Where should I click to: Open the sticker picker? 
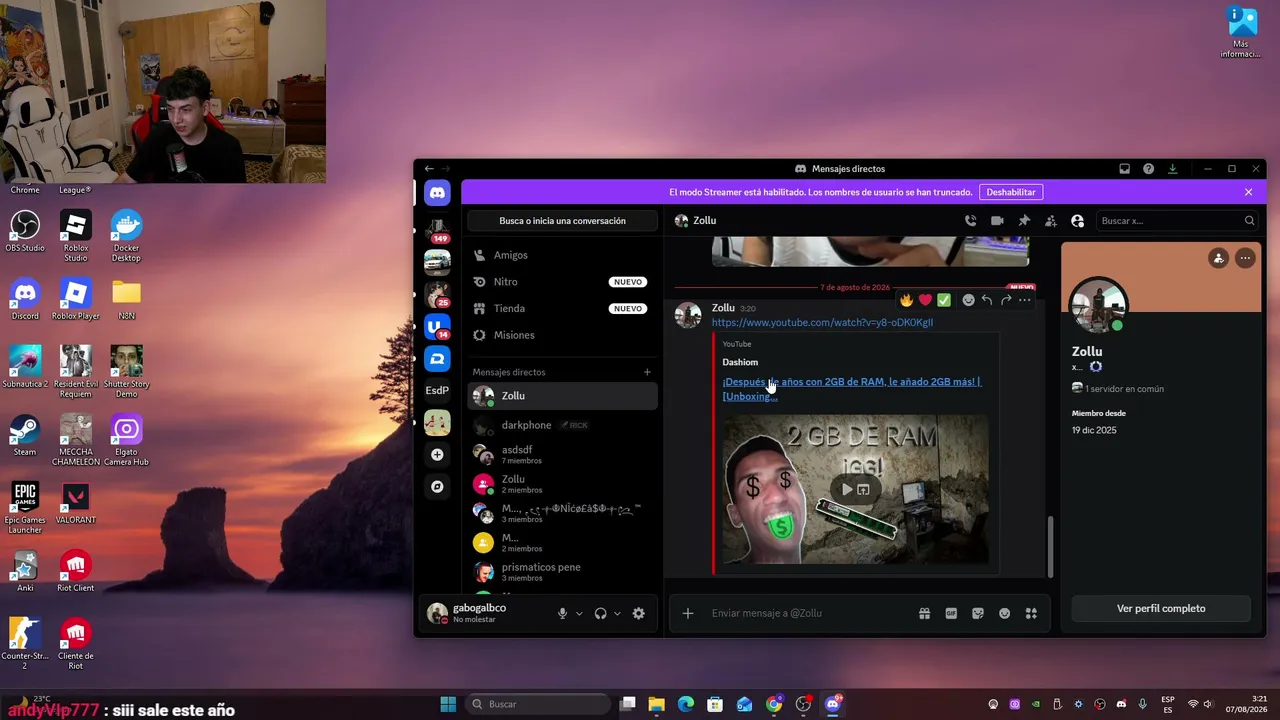[x=978, y=614]
